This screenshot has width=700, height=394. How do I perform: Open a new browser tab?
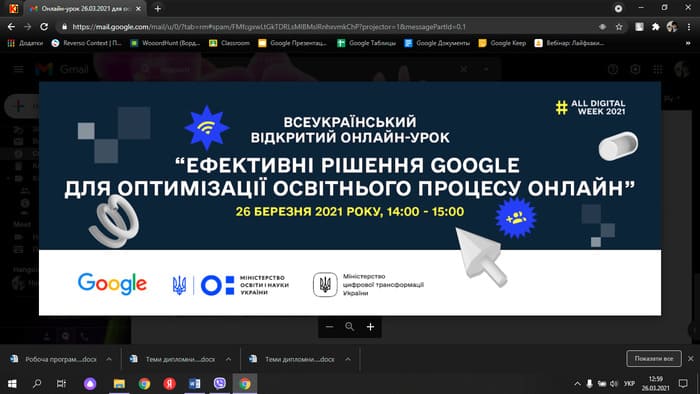[158, 8]
